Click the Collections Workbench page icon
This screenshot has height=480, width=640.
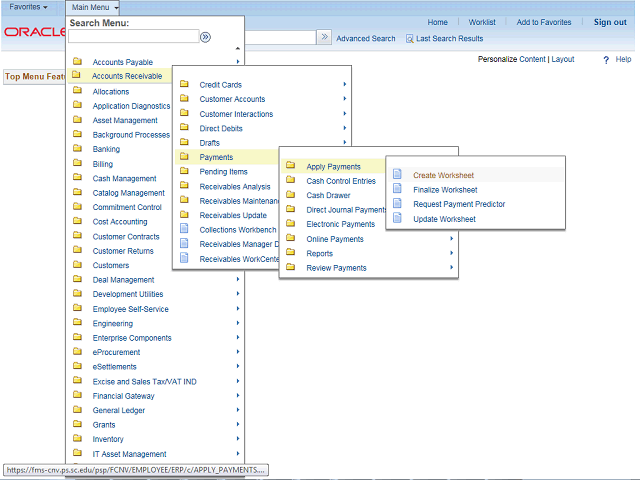pyautogui.click(x=183, y=230)
